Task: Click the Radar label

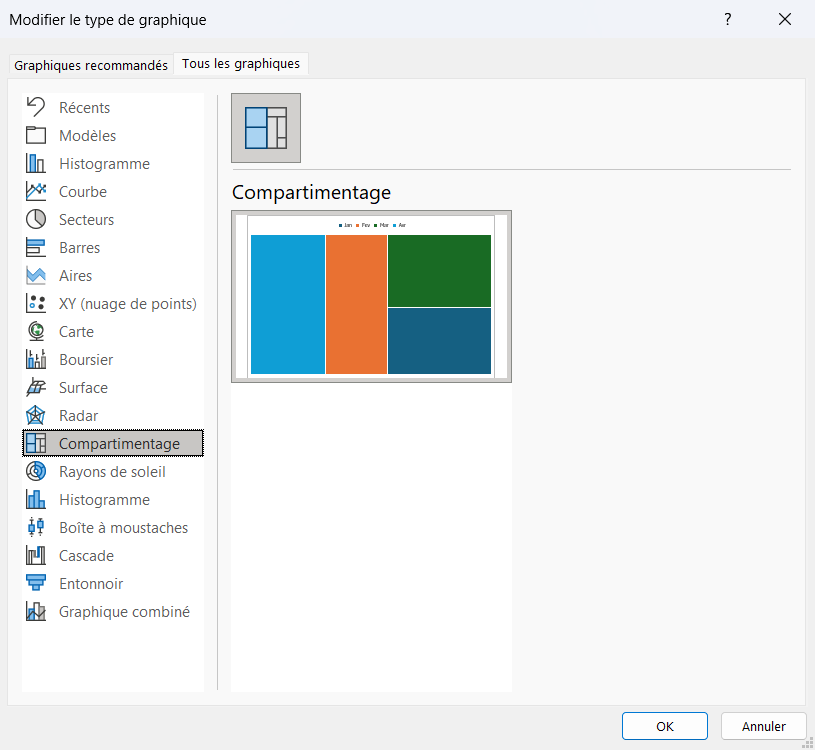Action: 78,416
